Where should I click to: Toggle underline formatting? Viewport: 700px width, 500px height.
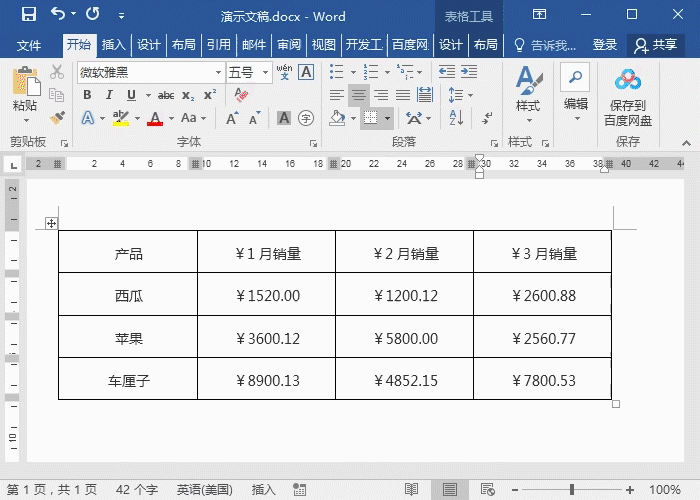[131, 95]
